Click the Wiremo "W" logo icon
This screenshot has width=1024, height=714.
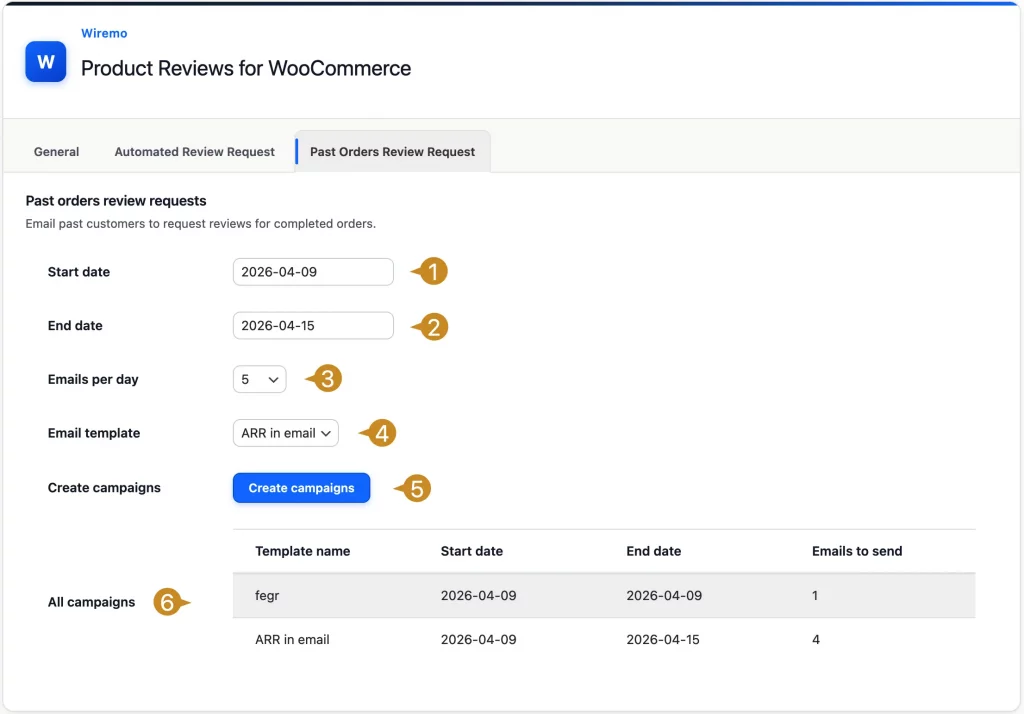(x=45, y=61)
